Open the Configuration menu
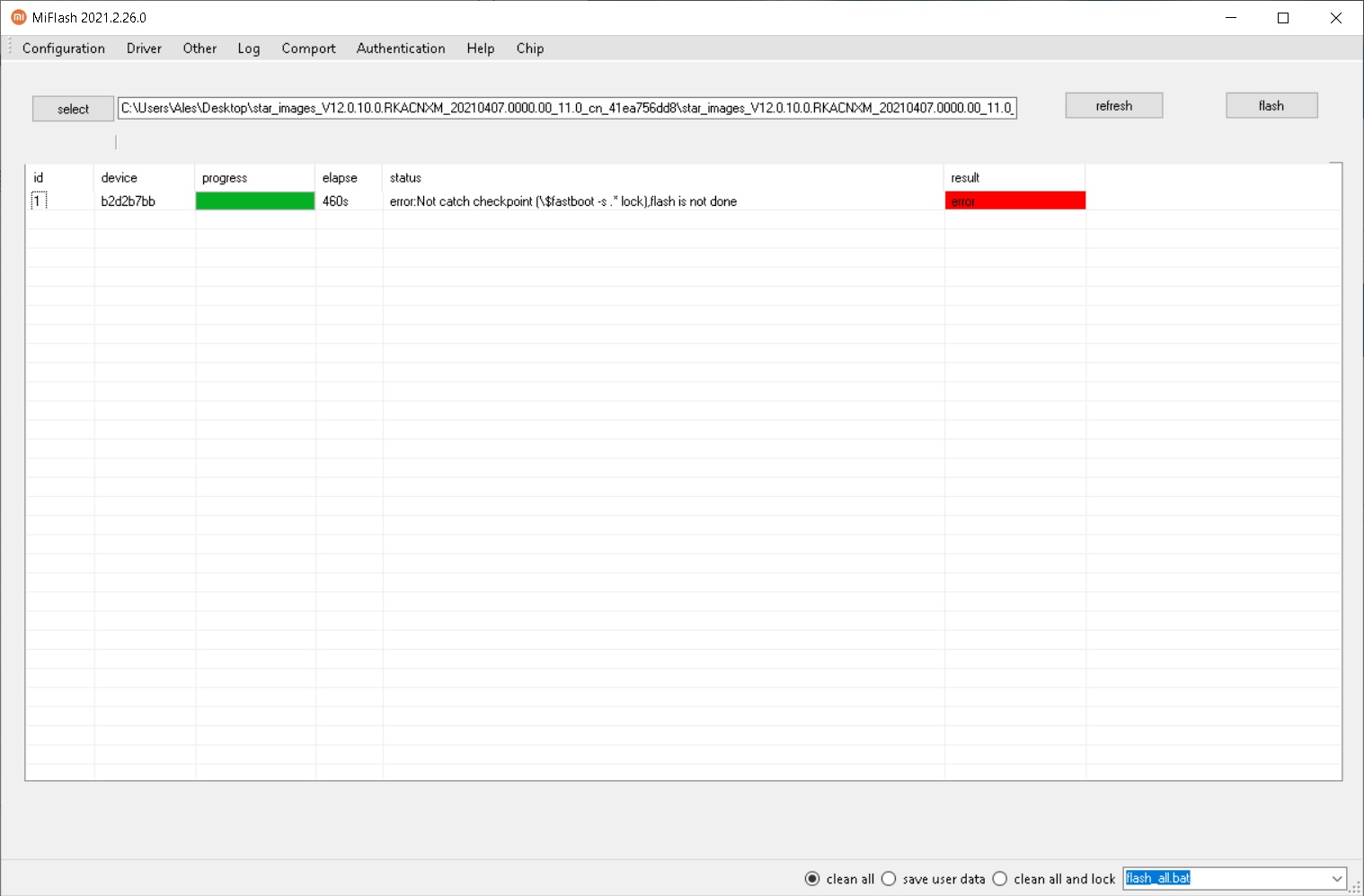This screenshot has height=896, width=1364. pos(63,49)
